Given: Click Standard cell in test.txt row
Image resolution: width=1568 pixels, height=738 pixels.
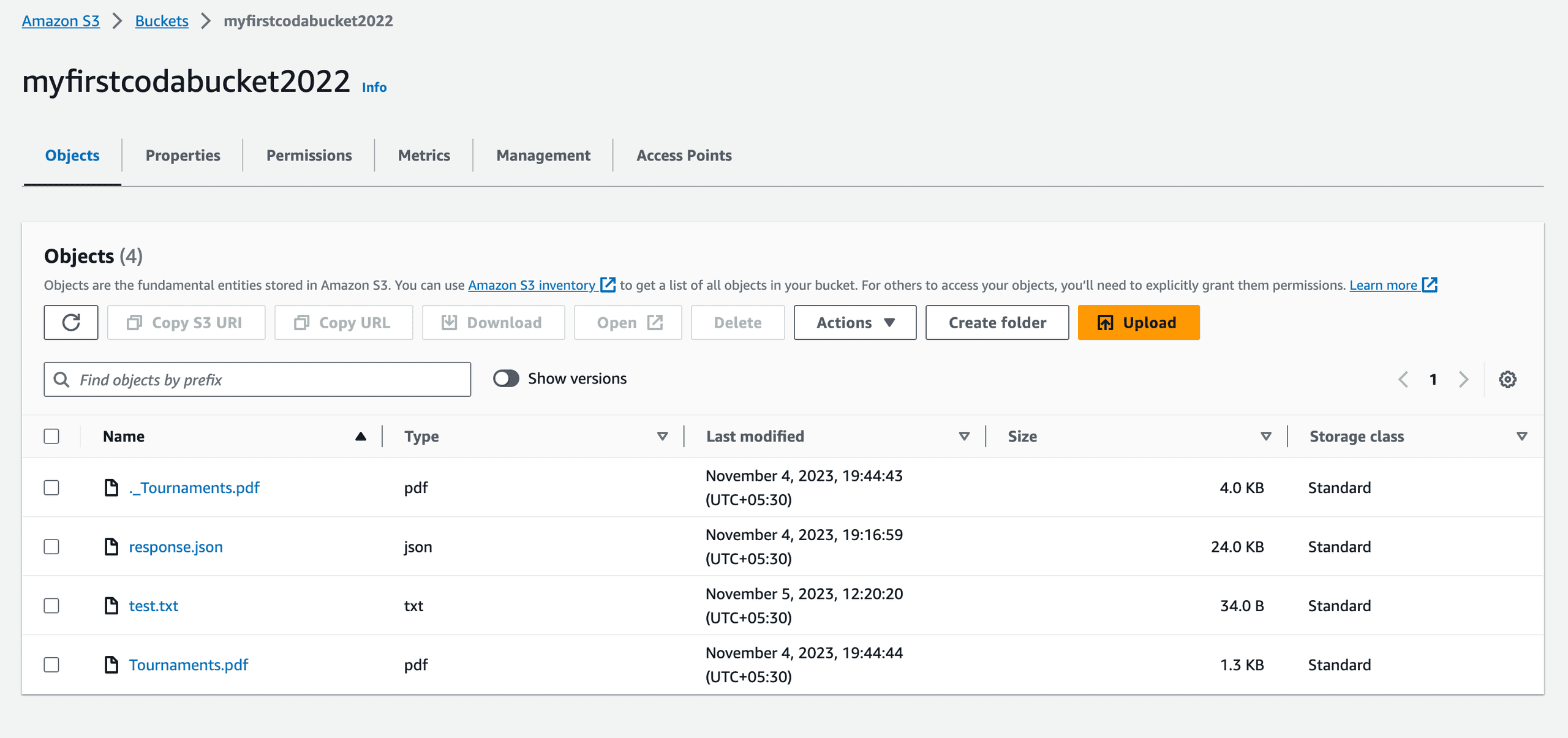Looking at the screenshot, I should point(1340,606).
